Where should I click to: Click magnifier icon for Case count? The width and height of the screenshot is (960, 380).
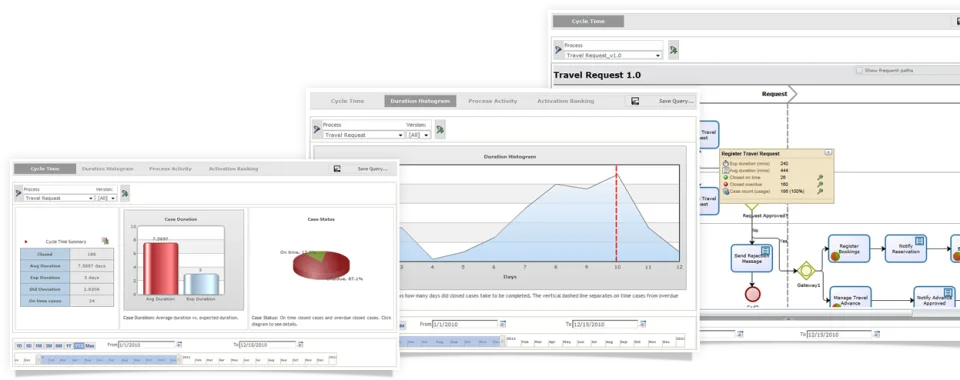820,191
